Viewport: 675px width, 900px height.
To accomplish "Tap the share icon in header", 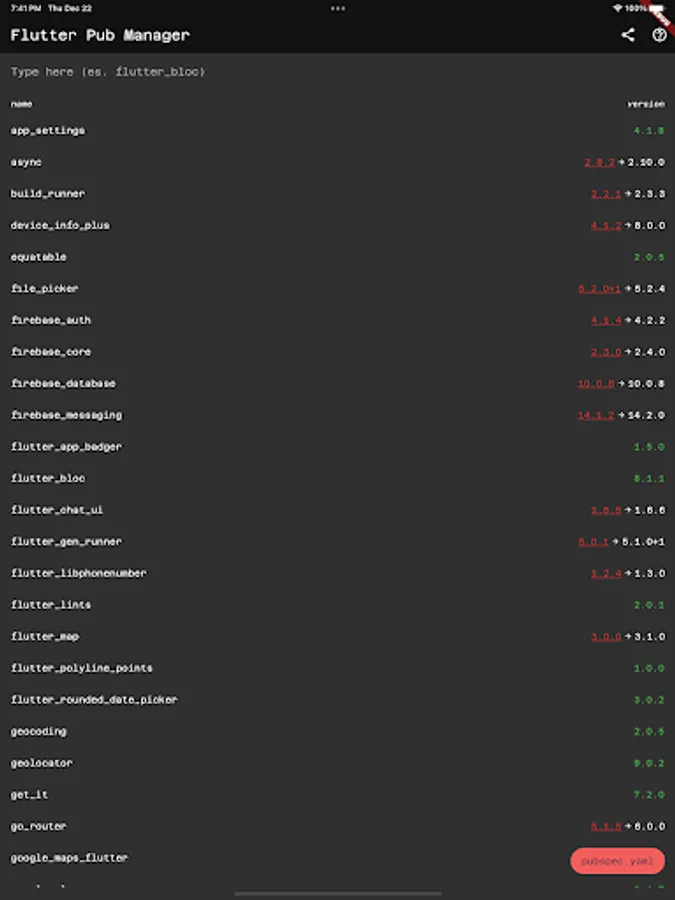I will [x=628, y=35].
